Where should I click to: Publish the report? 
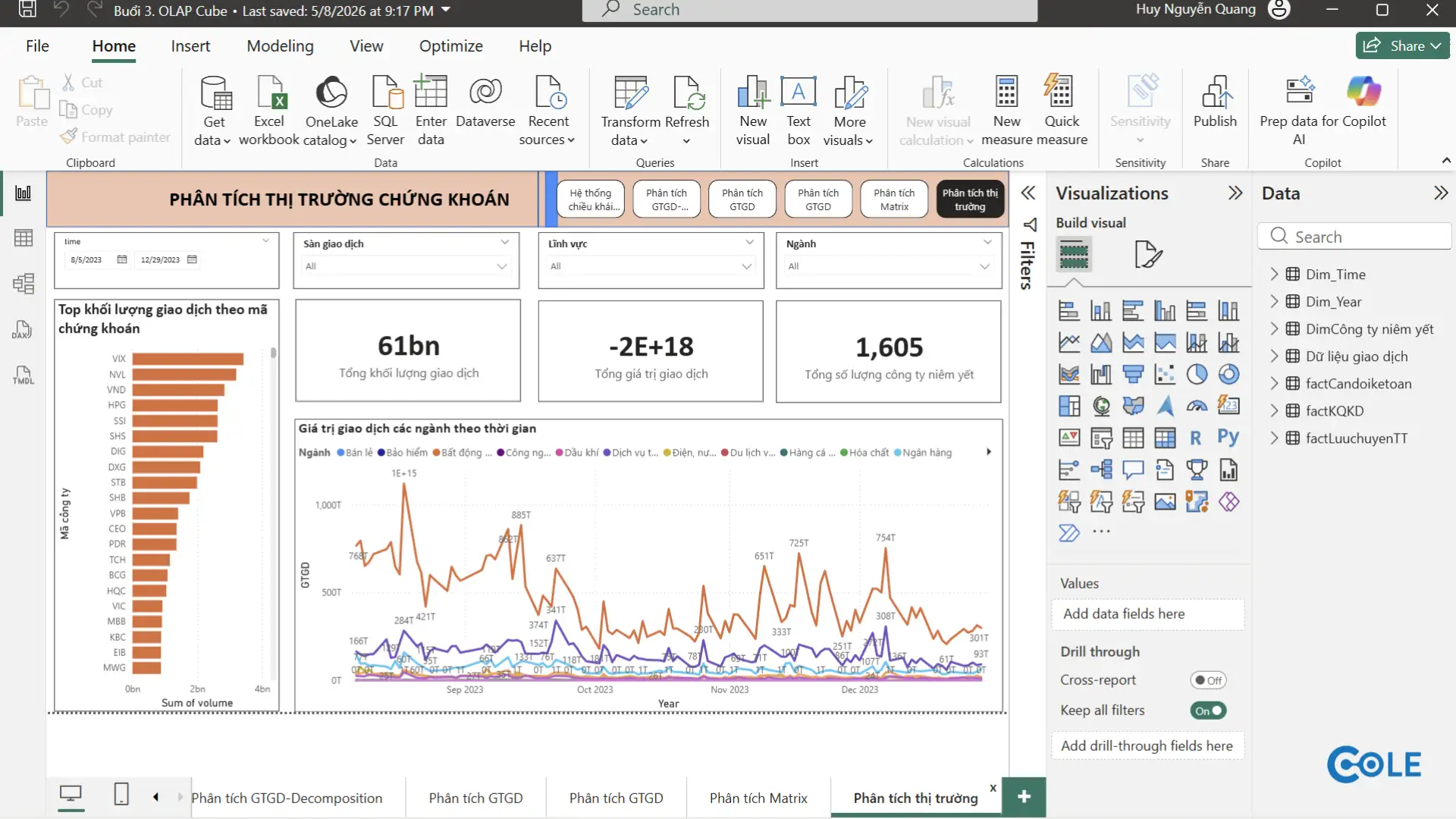coord(1215,102)
